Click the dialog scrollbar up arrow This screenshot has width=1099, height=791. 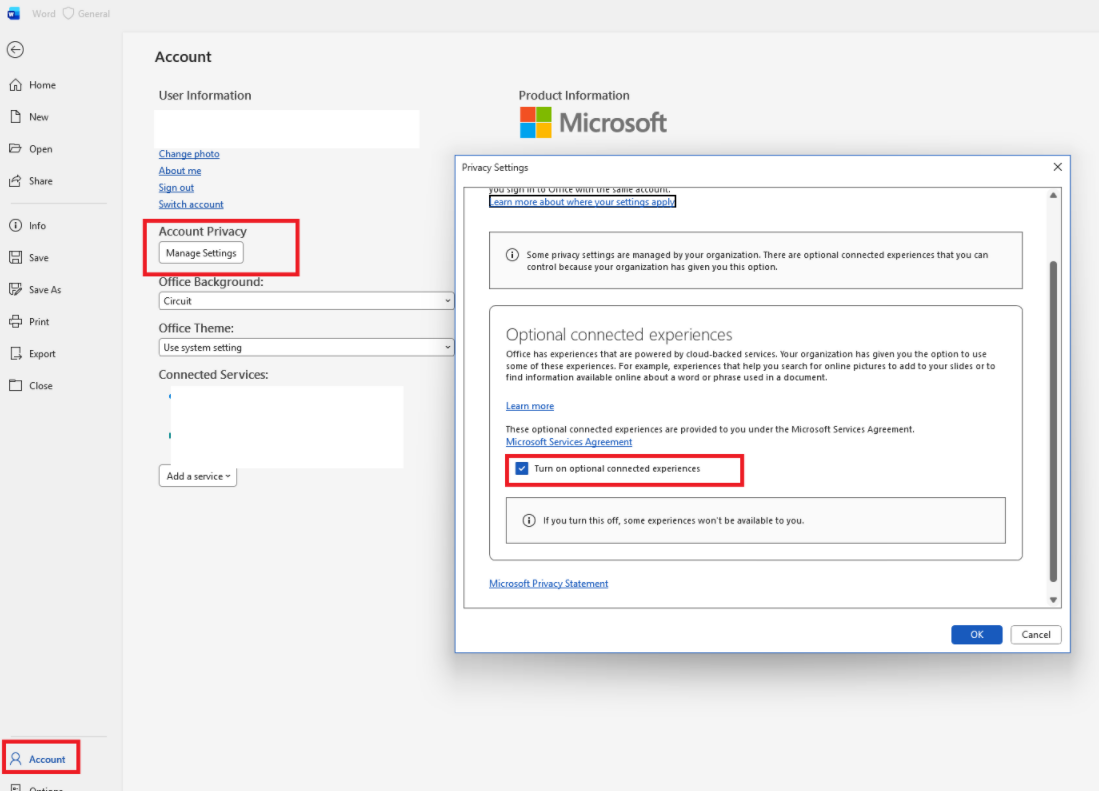coord(1053,195)
